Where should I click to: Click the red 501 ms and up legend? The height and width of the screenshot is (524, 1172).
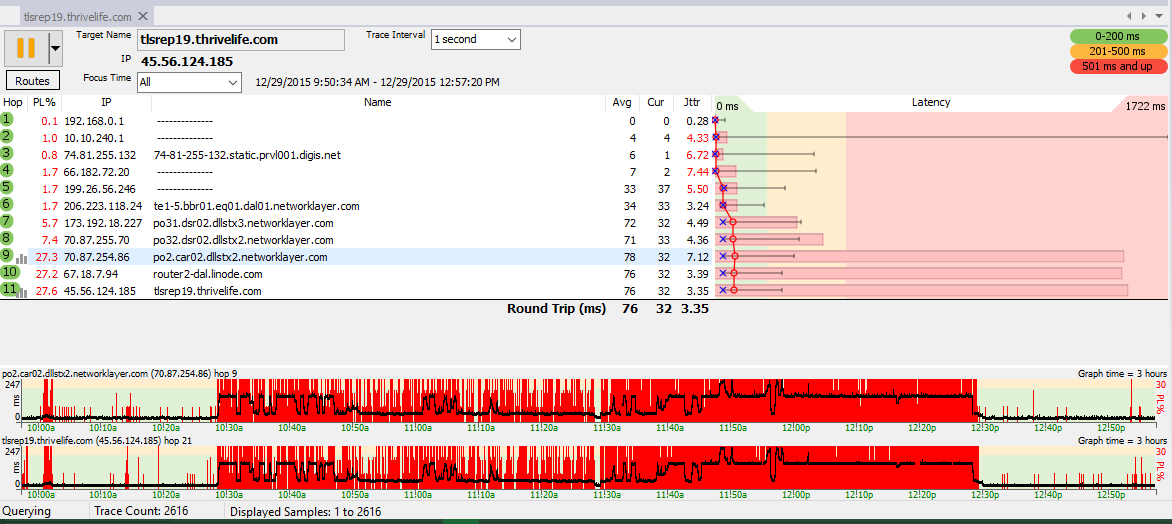[1118, 67]
